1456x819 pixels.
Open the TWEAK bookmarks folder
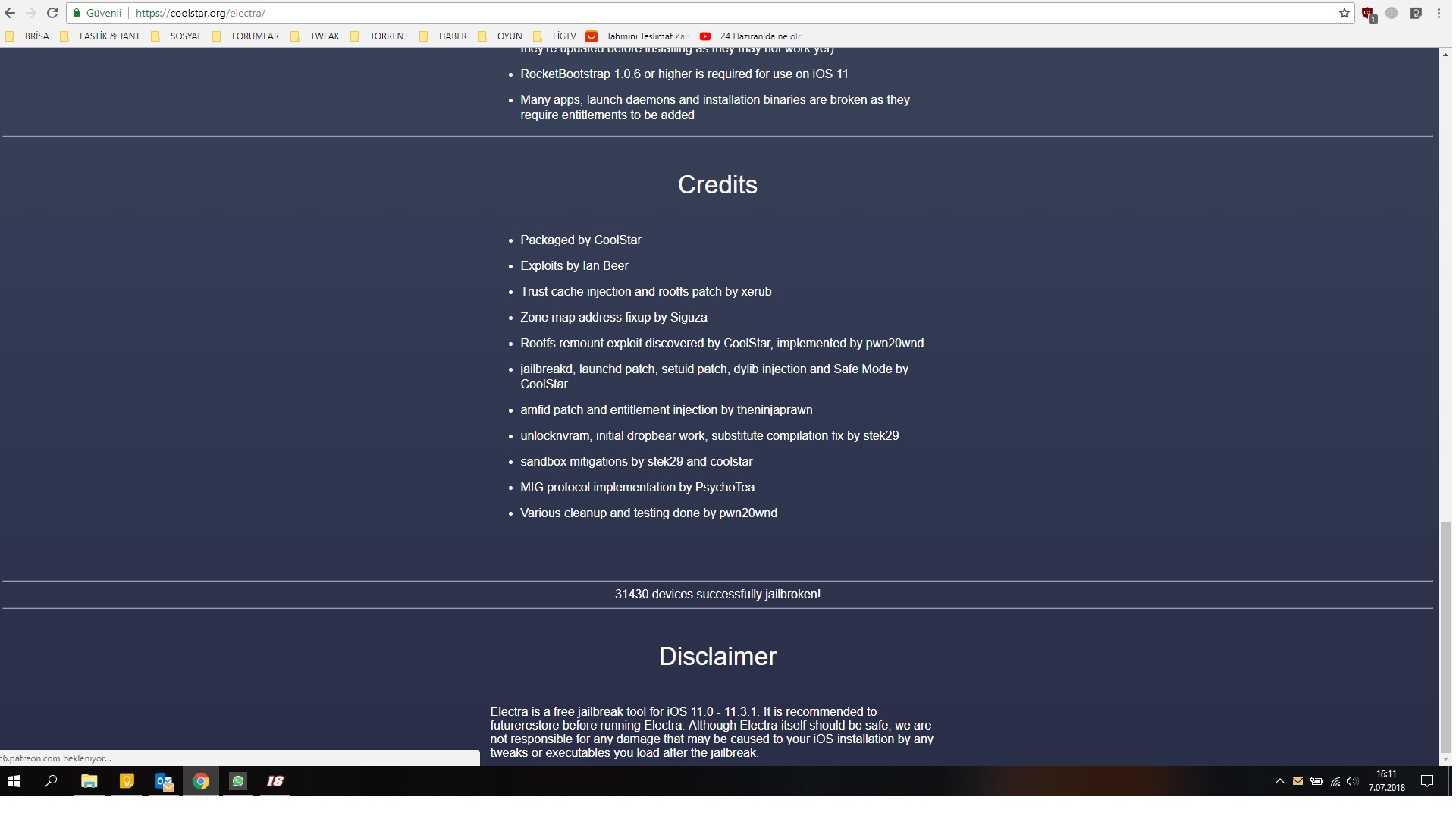(315, 36)
